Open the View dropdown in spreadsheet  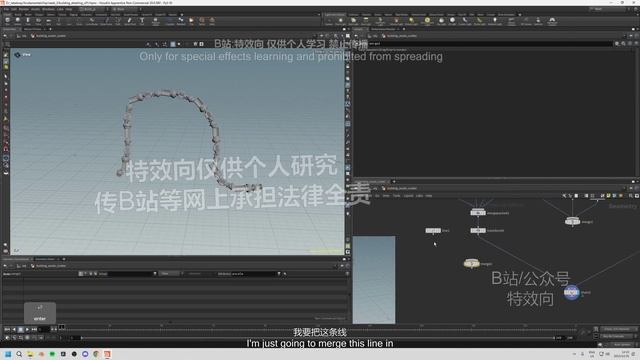point(170,274)
